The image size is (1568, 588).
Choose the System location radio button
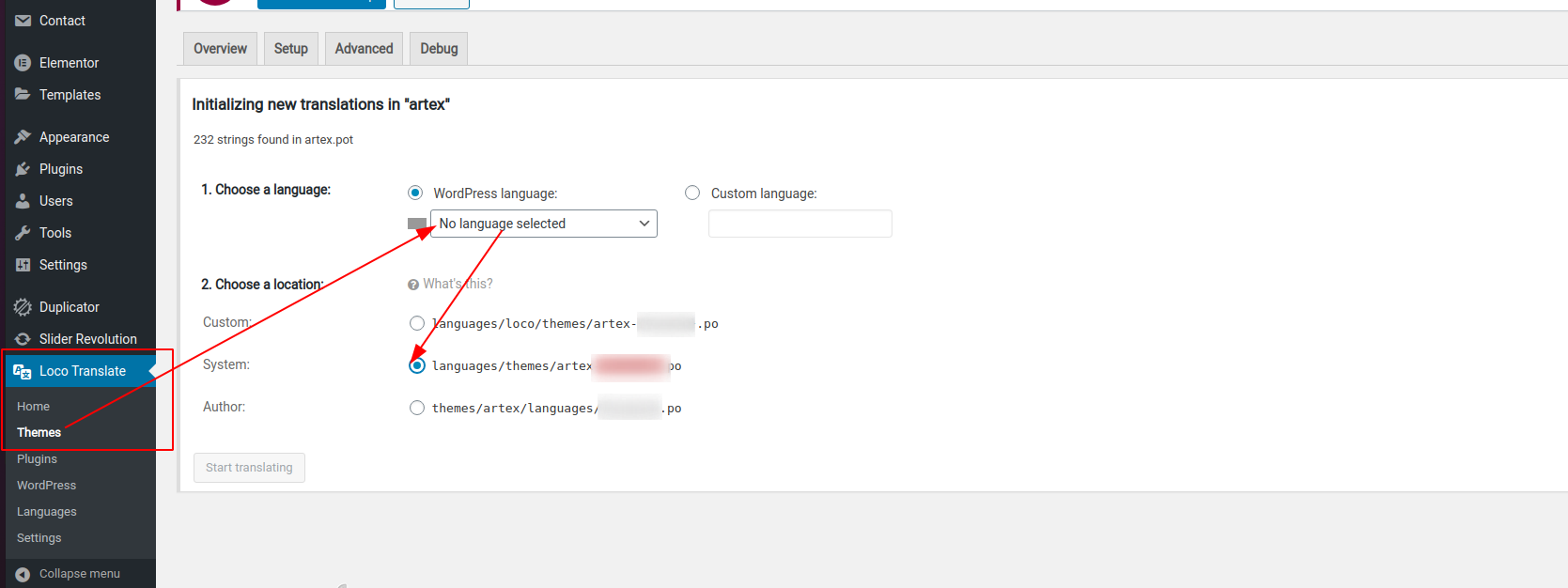pos(417,365)
